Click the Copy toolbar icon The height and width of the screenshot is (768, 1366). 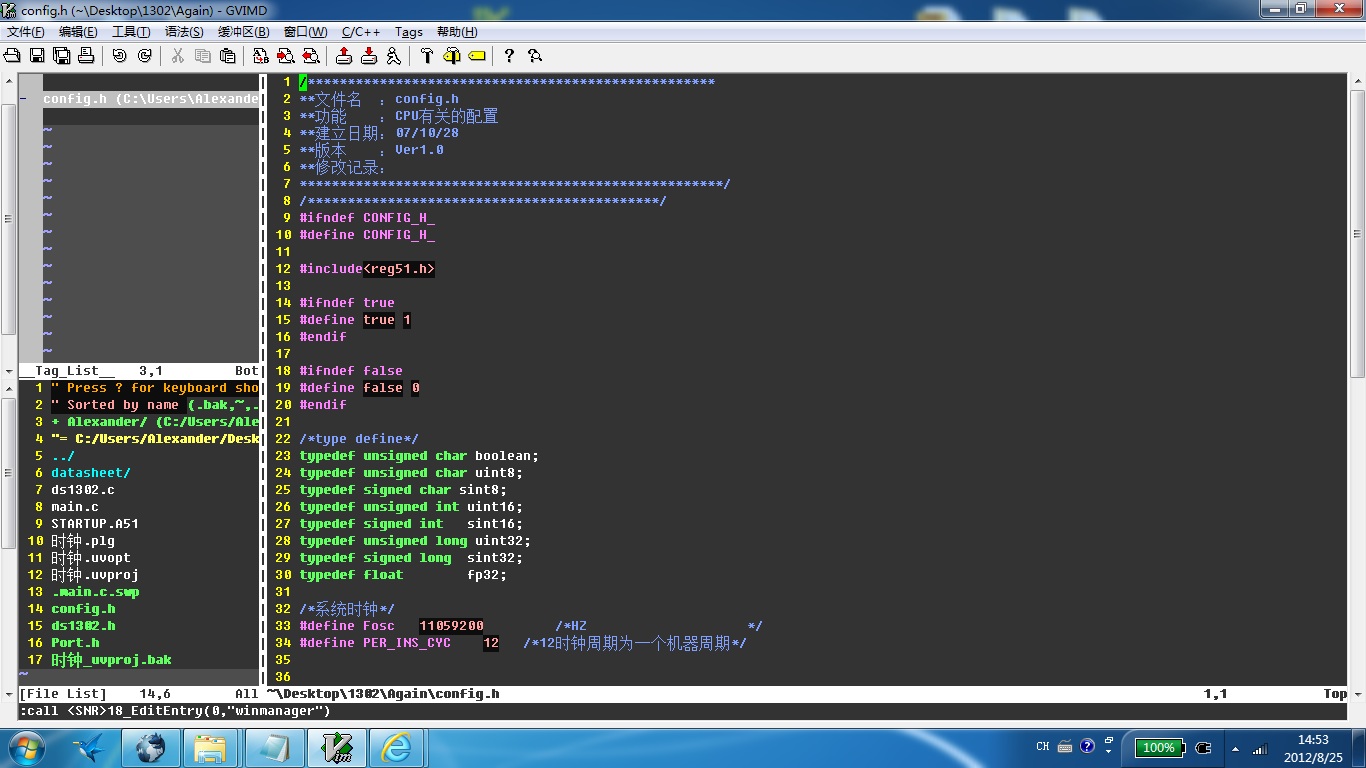pyautogui.click(x=202, y=56)
